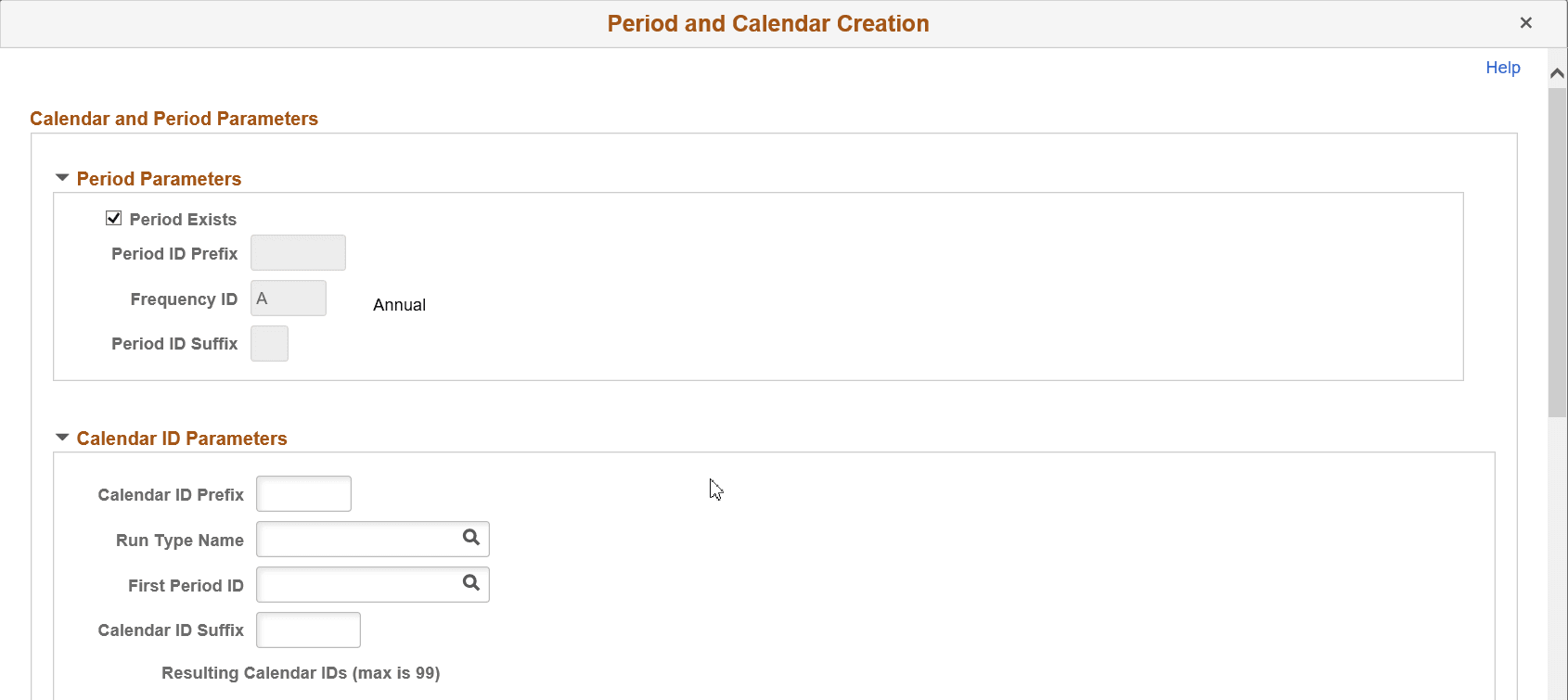Click the Calendar ID Prefix field
The image size is (1568, 700).
[303, 493]
